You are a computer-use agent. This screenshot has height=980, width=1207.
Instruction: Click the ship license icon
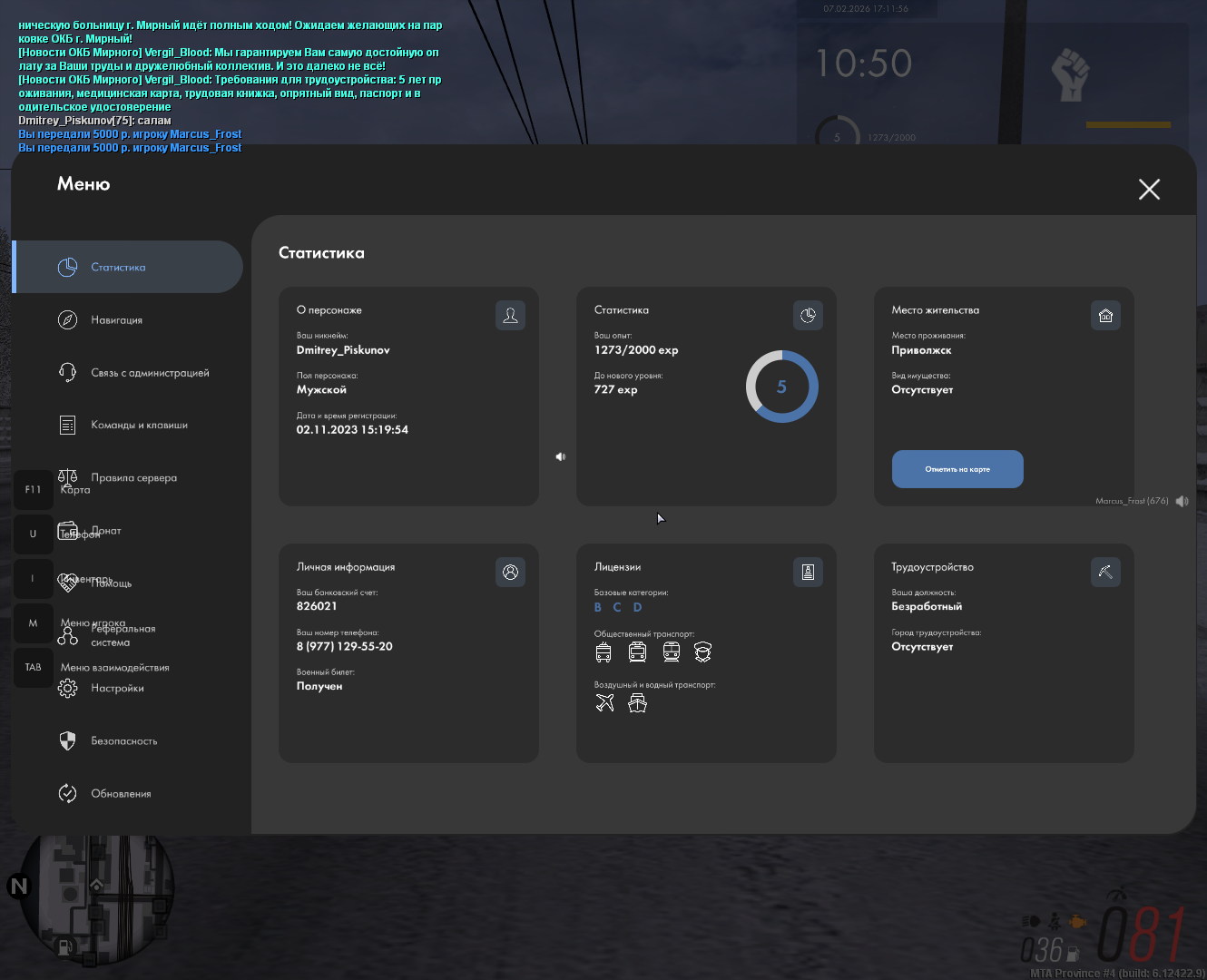638,703
